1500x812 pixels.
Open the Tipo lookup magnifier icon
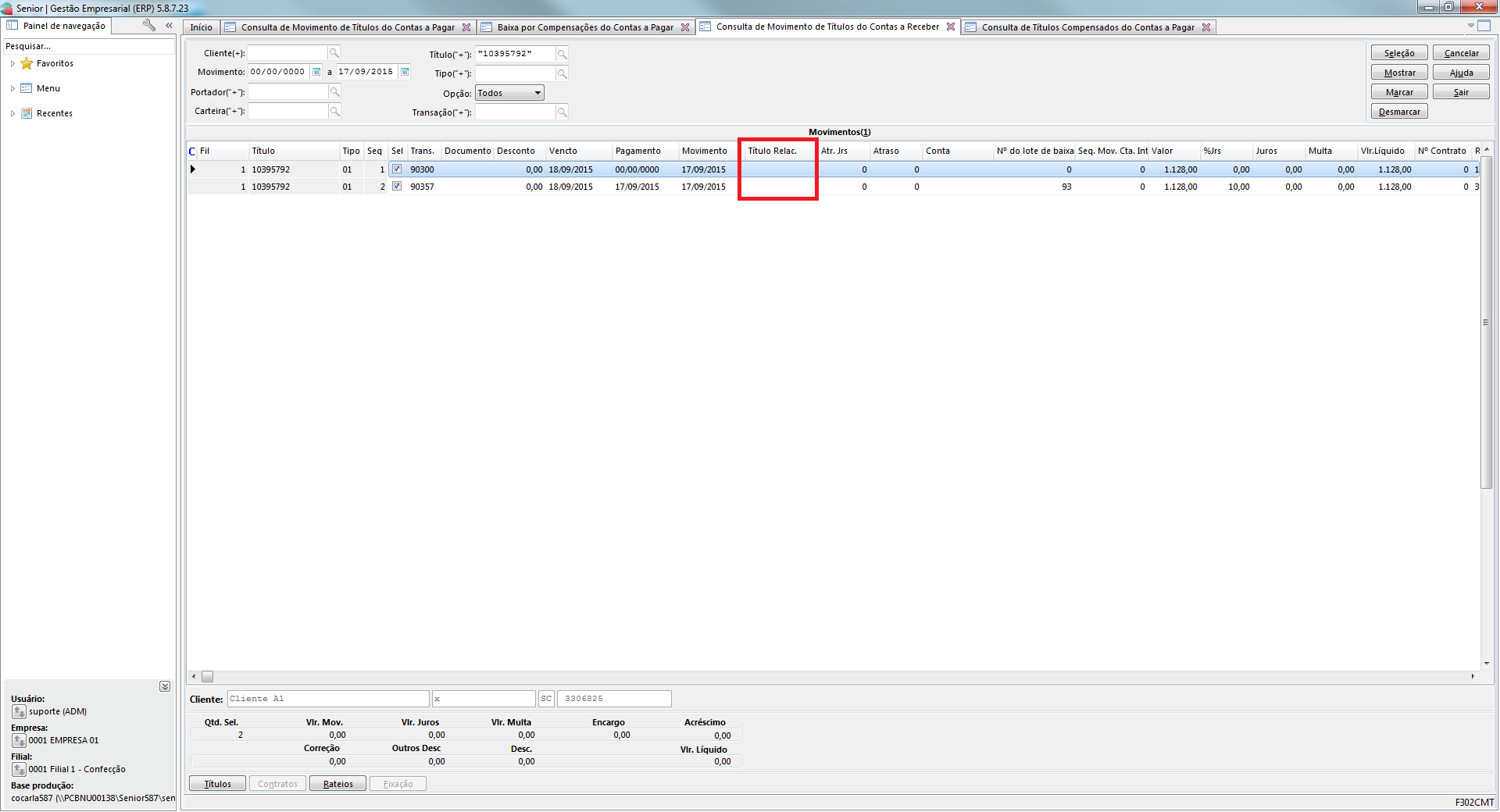(x=562, y=73)
